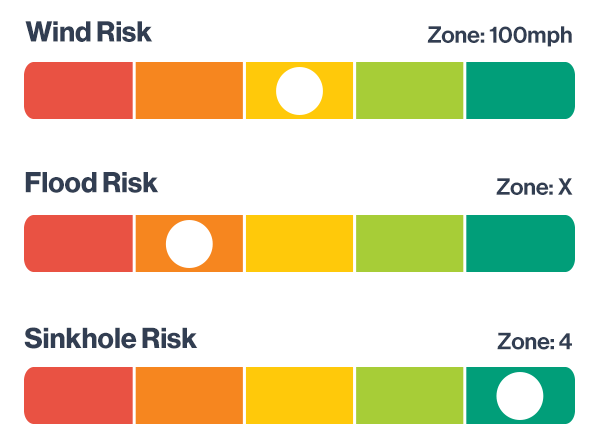Choose the dark green Wind Risk segment
Viewport: 600px width, 447px height.
(520, 91)
